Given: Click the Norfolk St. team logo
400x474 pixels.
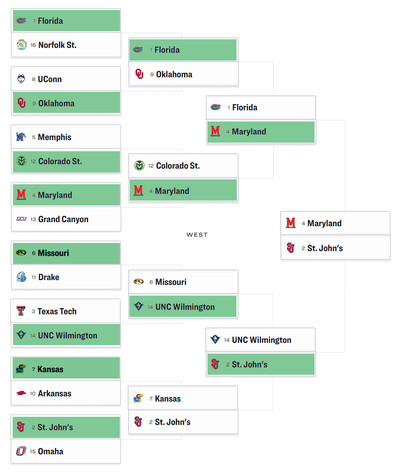Looking at the screenshot, I should tap(22, 45).
